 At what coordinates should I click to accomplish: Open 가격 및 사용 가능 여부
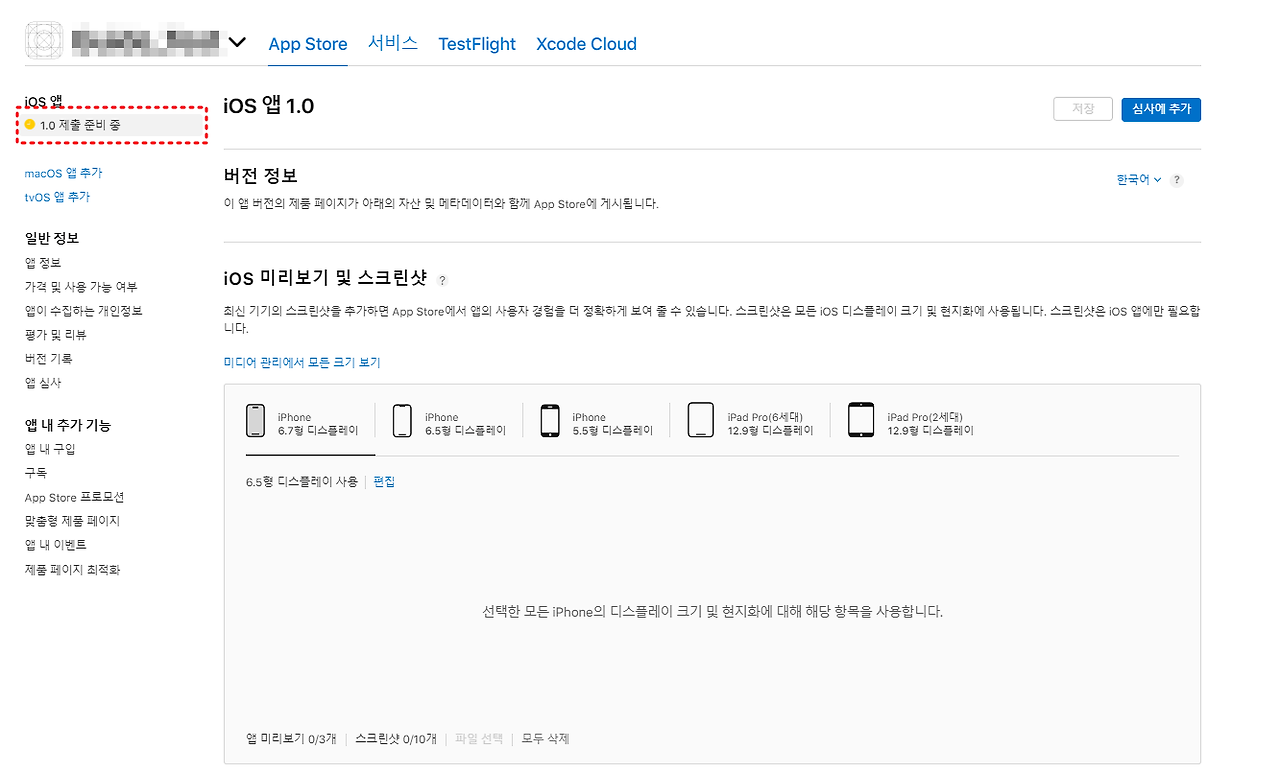[x=81, y=287]
